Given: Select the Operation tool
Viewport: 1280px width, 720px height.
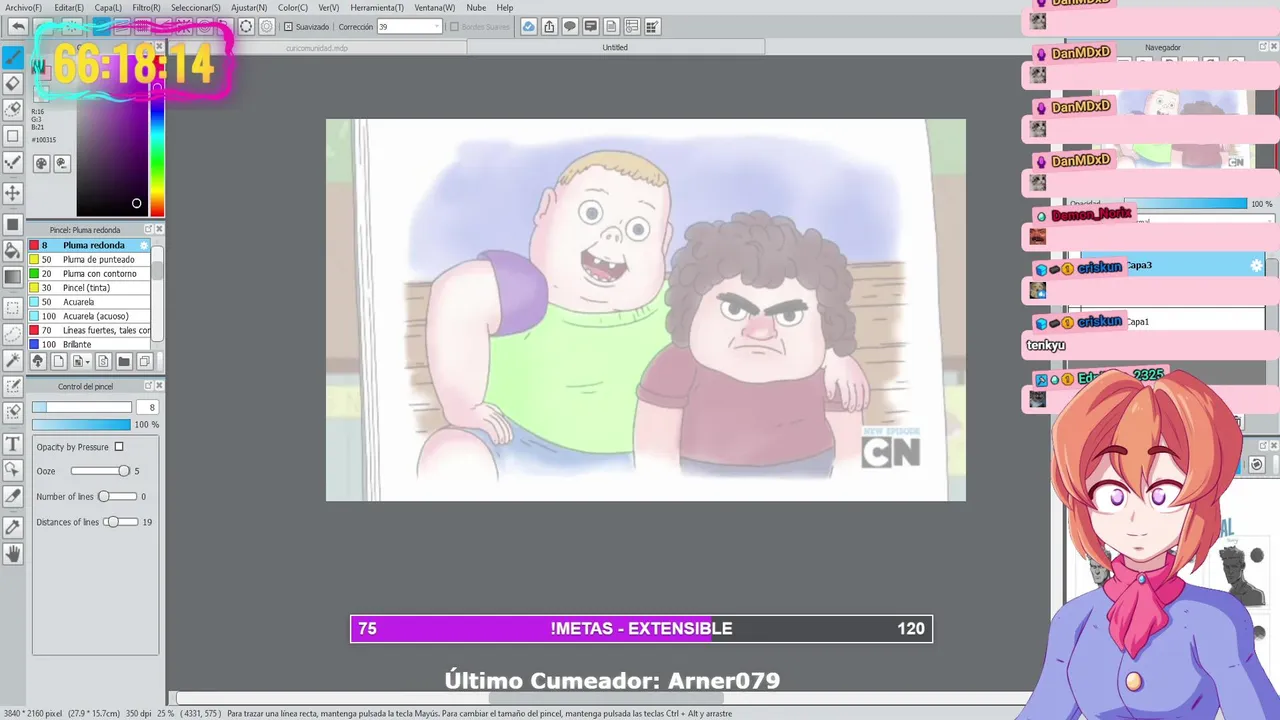Looking at the screenshot, I should click(x=13, y=470).
